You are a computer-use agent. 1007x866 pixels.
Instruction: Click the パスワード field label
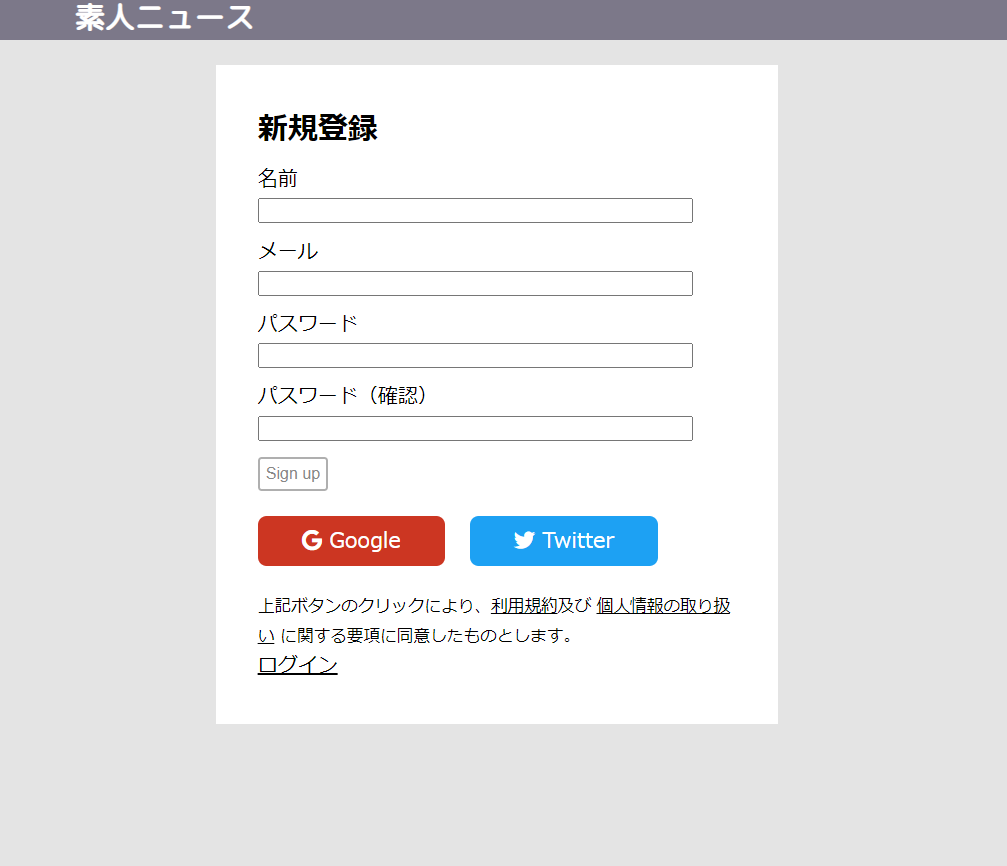pyautogui.click(x=308, y=323)
